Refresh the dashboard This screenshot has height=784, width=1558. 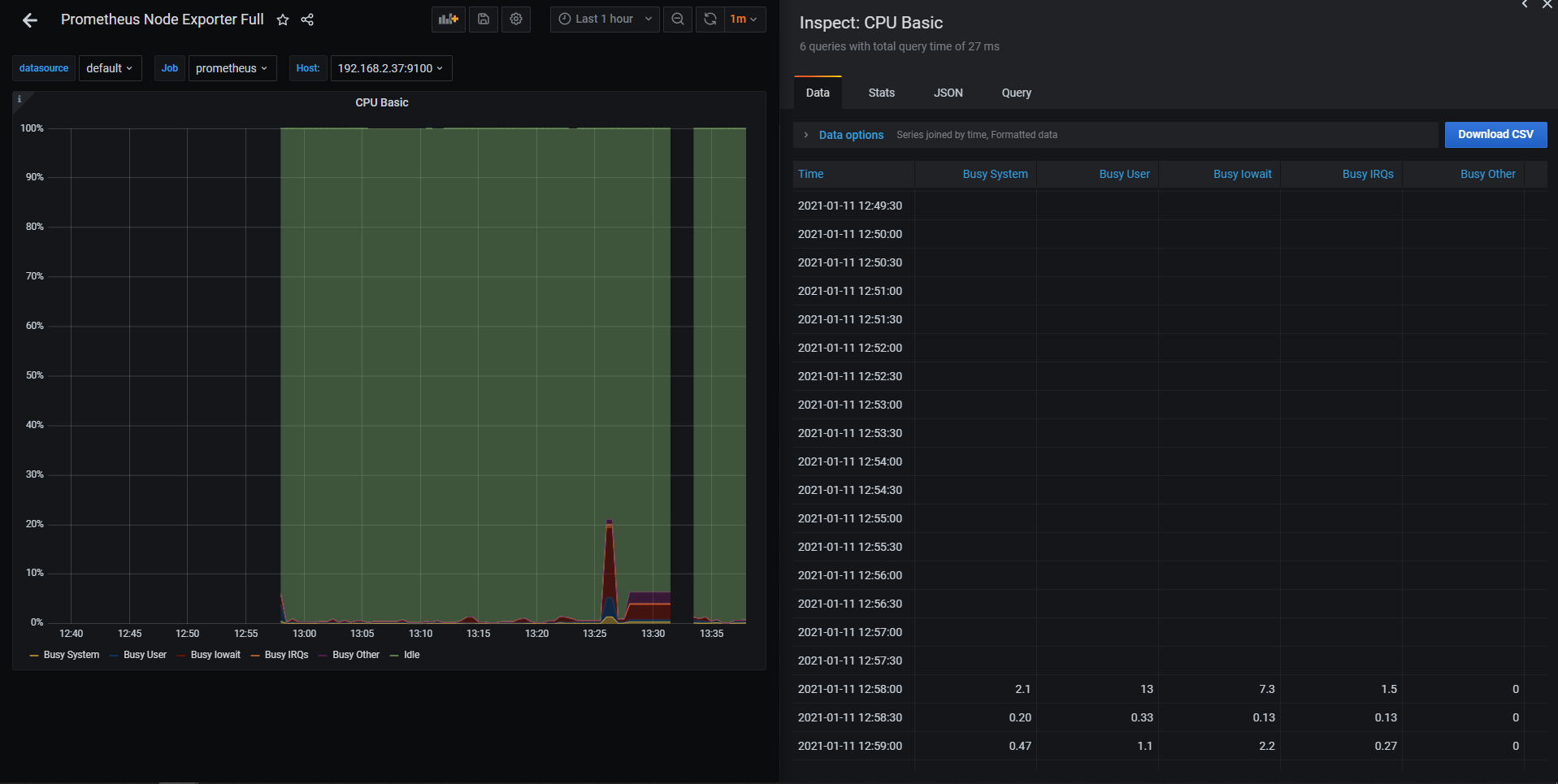coord(710,19)
